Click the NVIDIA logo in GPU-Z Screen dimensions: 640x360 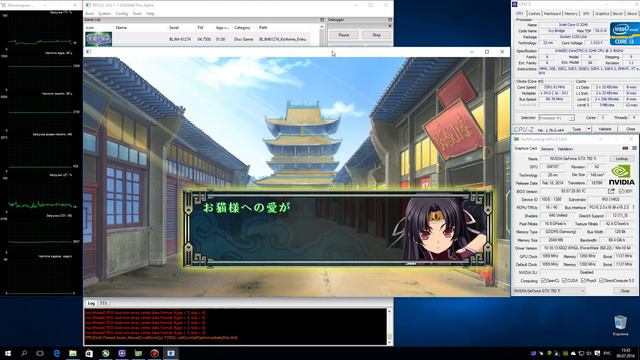tap(621, 174)
